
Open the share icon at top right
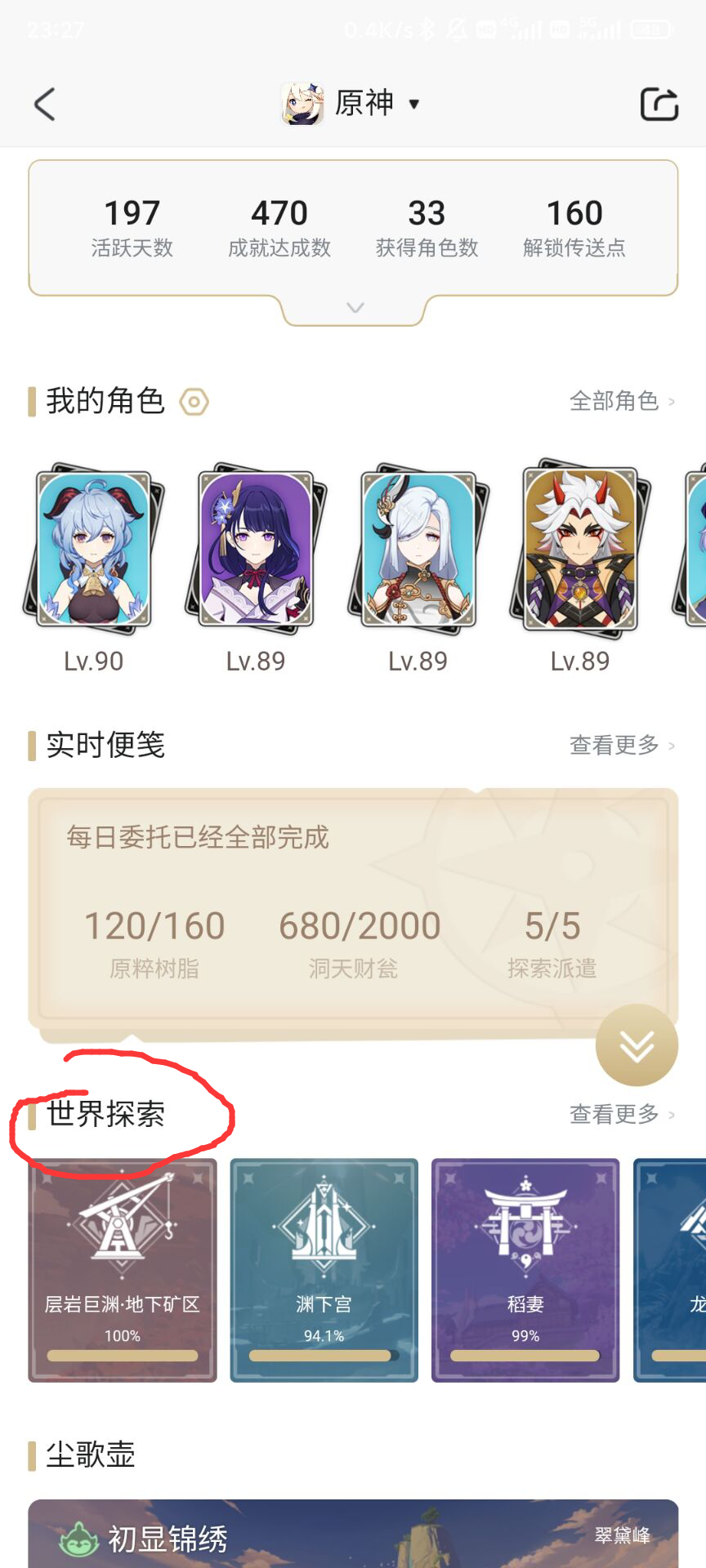click(x=659, y=104)
